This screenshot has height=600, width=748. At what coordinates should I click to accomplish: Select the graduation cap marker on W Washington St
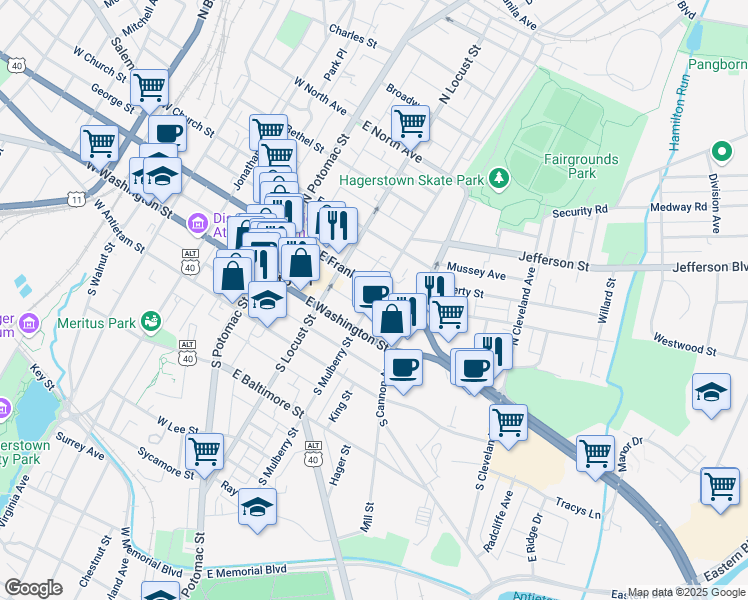162,177
